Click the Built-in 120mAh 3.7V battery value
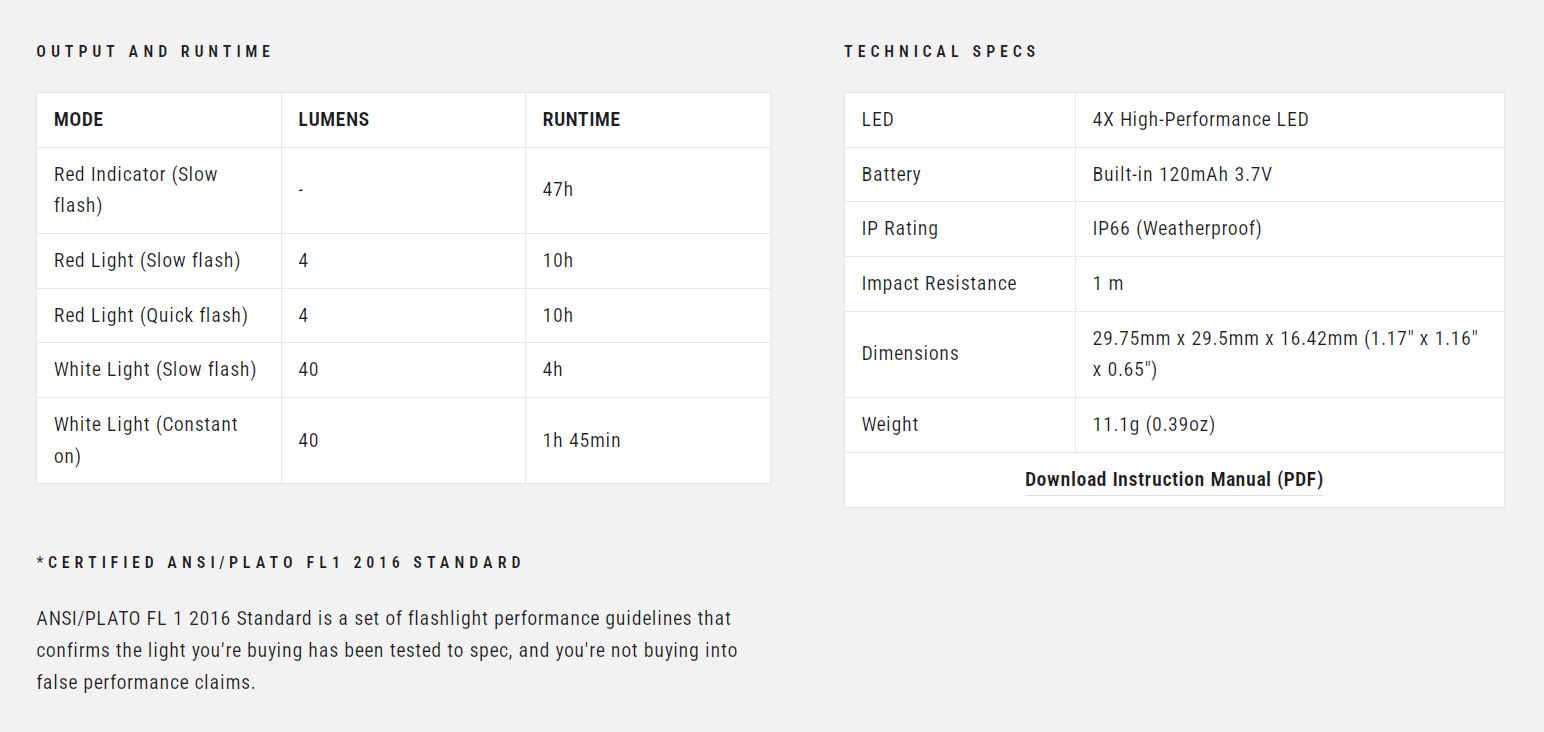 [x=1182, y=175]
